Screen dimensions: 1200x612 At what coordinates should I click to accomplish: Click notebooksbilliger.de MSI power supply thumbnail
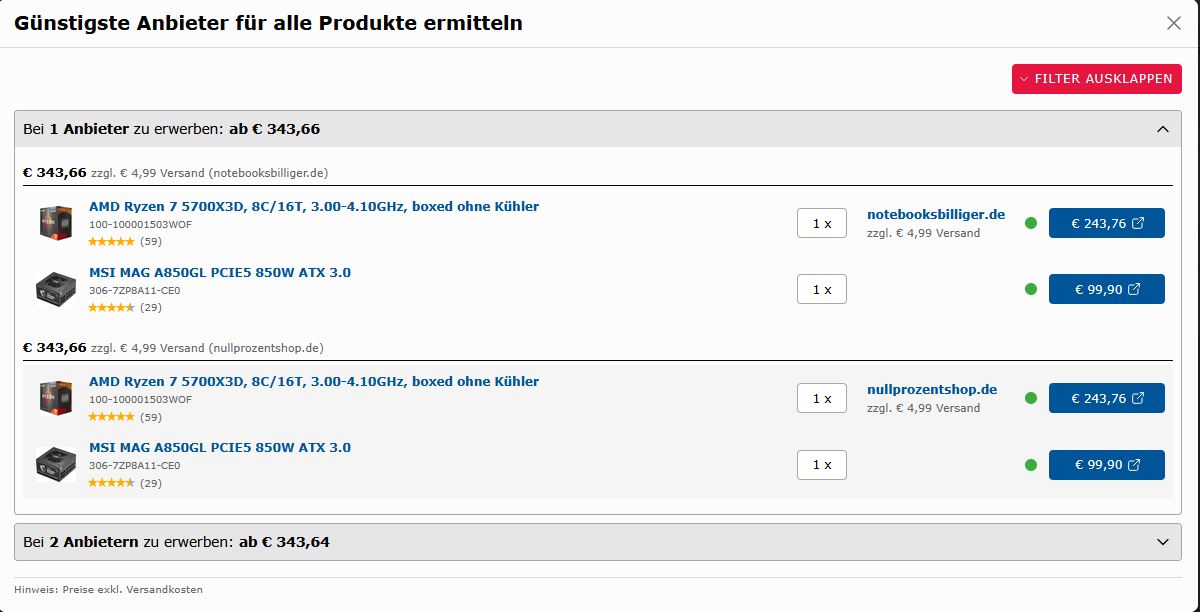coord(56,289)
